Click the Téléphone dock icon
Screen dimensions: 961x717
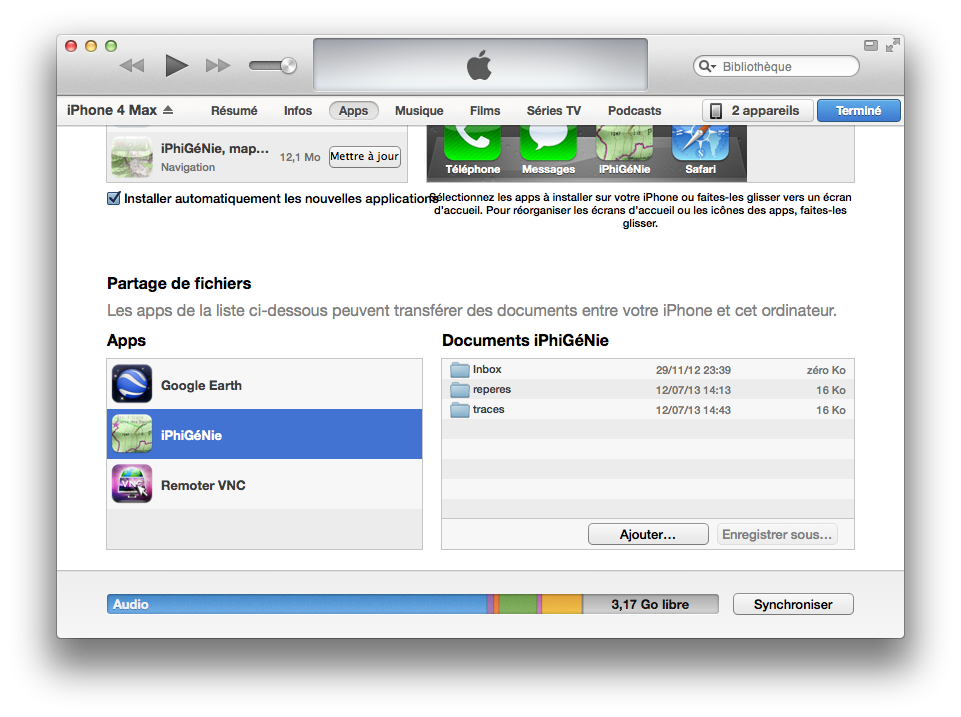[x=473, y=151]
